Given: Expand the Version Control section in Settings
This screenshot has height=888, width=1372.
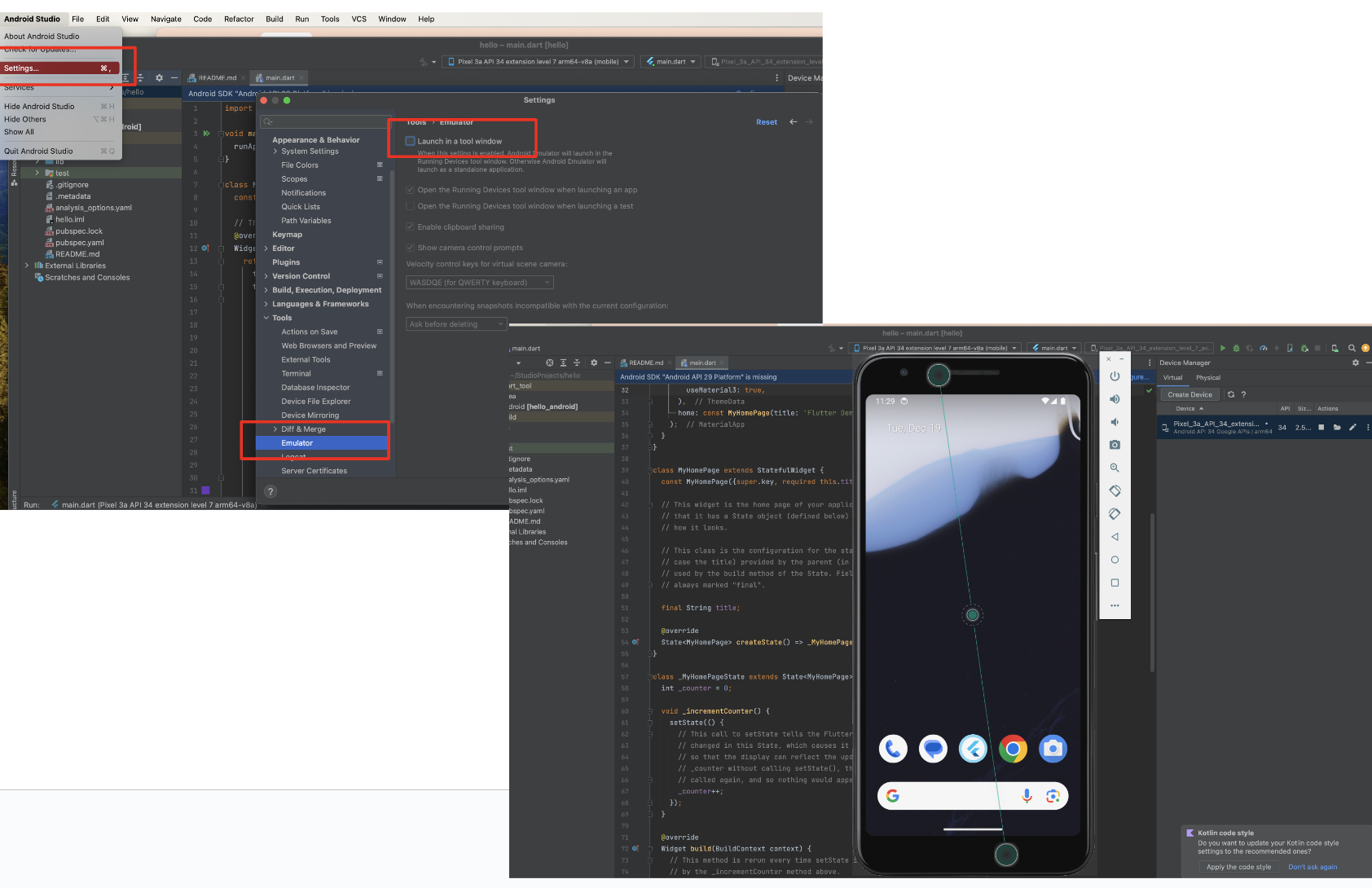Looking at the screenshot, I should pyautogui.click(x=266, y=276).
